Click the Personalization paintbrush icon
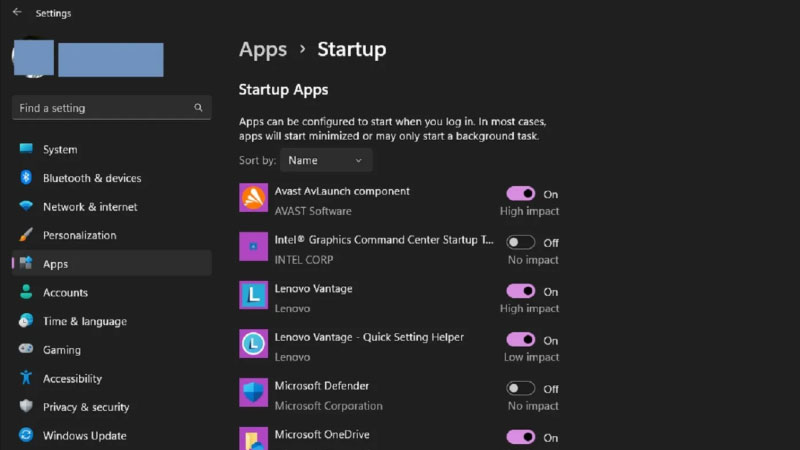Viewport: 800px width, 450px height. [26, 235]
